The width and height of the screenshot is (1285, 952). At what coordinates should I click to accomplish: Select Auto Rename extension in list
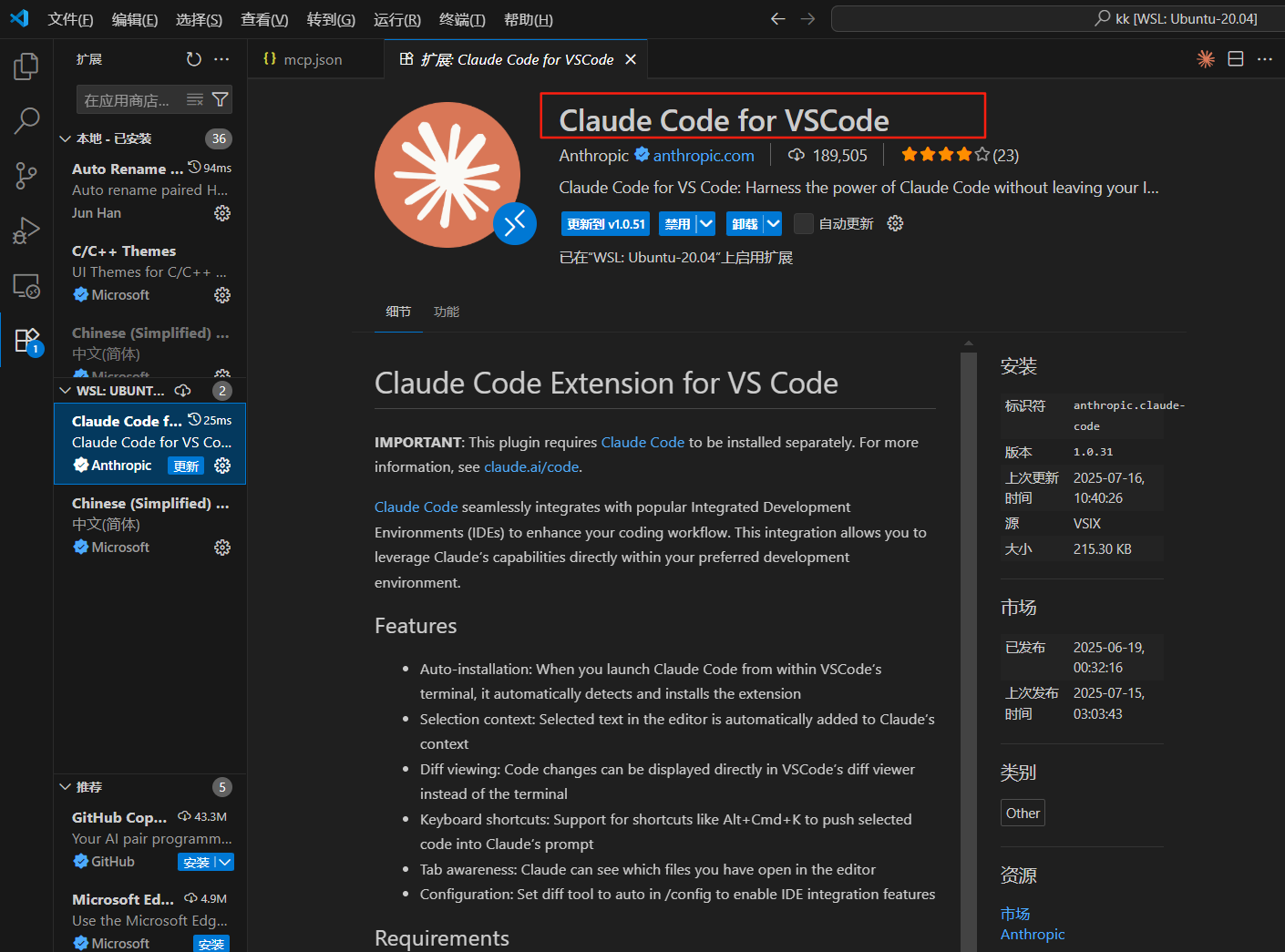[x=150, y=190]
